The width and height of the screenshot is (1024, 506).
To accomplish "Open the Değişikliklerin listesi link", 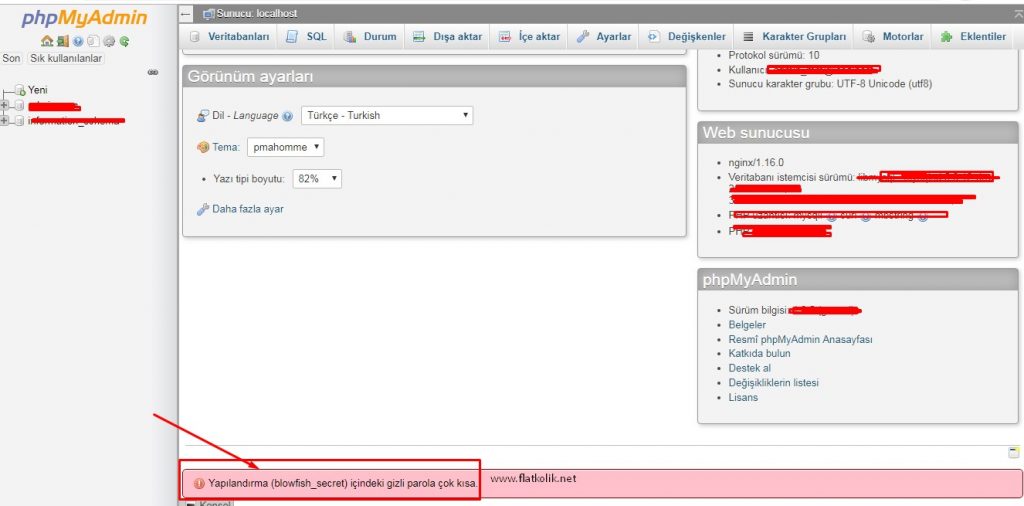I will 773,383.
